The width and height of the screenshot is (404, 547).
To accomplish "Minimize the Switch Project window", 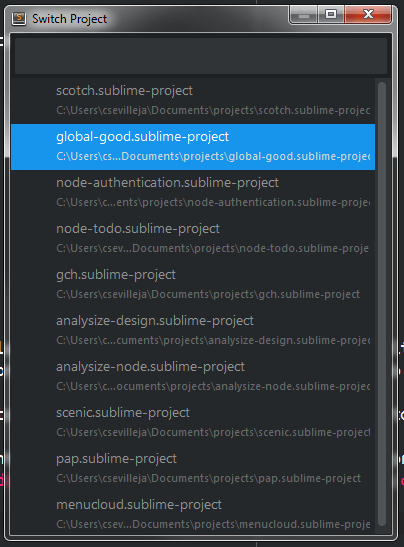I will pyautogui.click(x=304, y=15).
